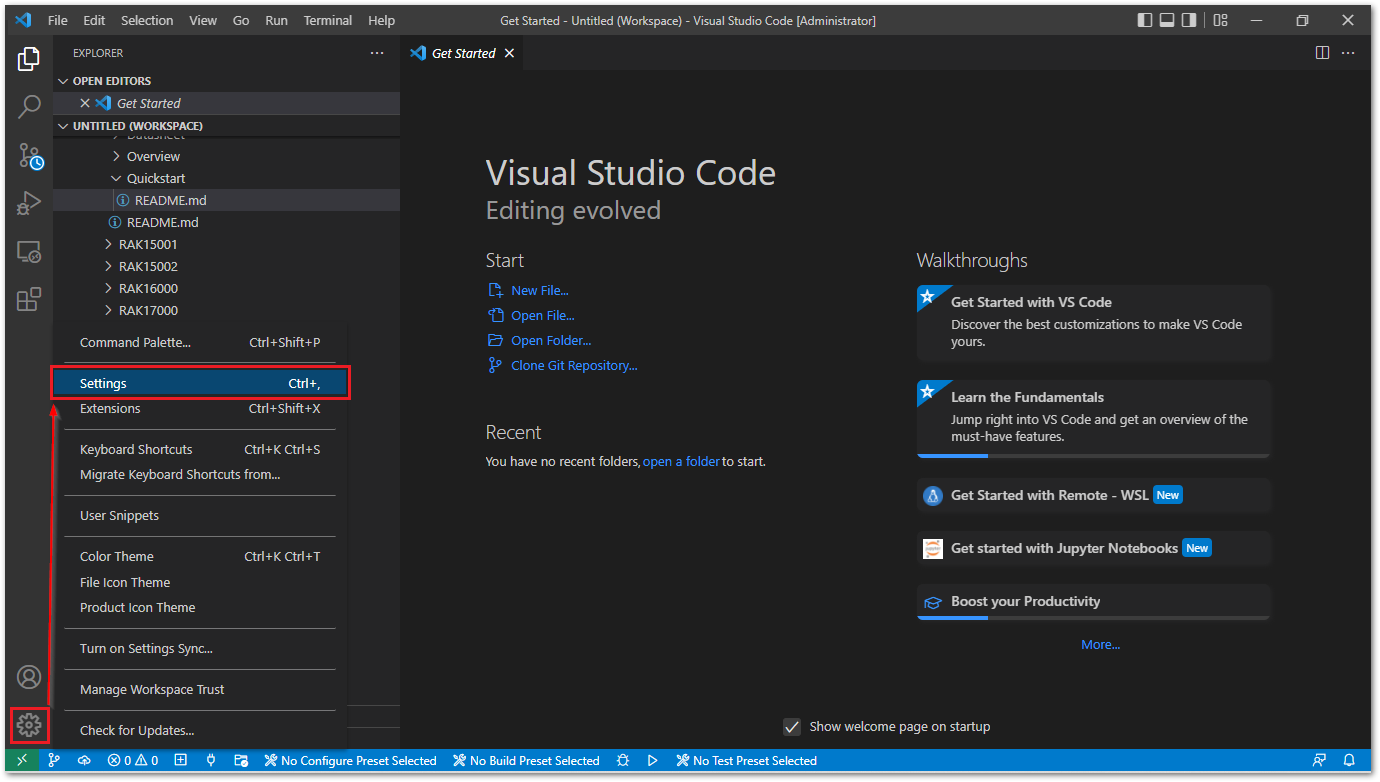
Task: Open the errors and warnings counter
Action: point(133,761)
